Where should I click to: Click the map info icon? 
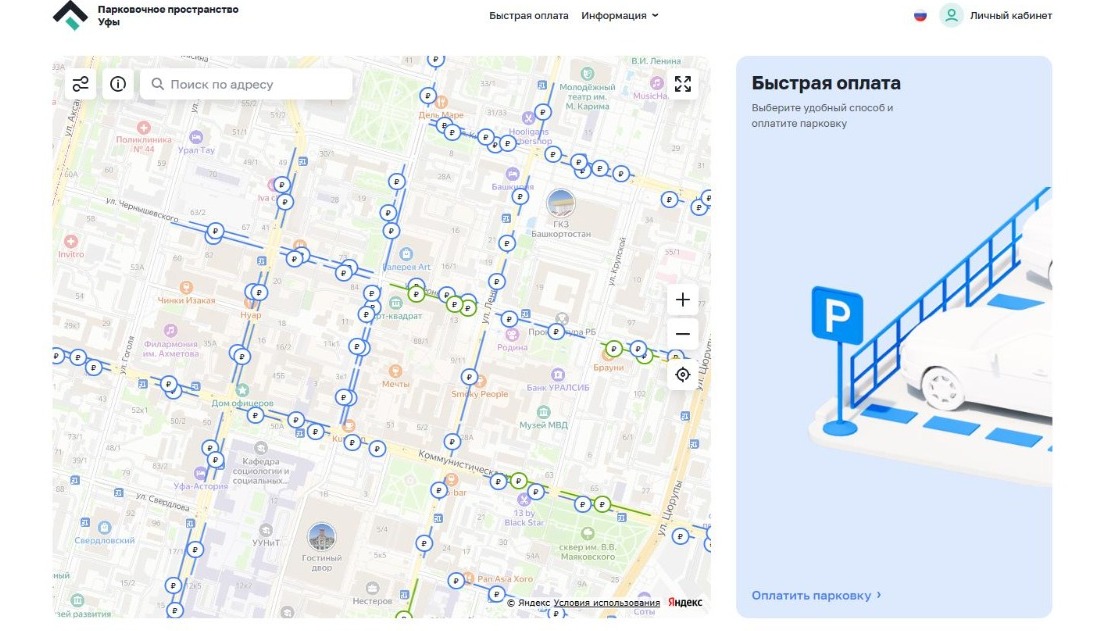coord(118,84)
